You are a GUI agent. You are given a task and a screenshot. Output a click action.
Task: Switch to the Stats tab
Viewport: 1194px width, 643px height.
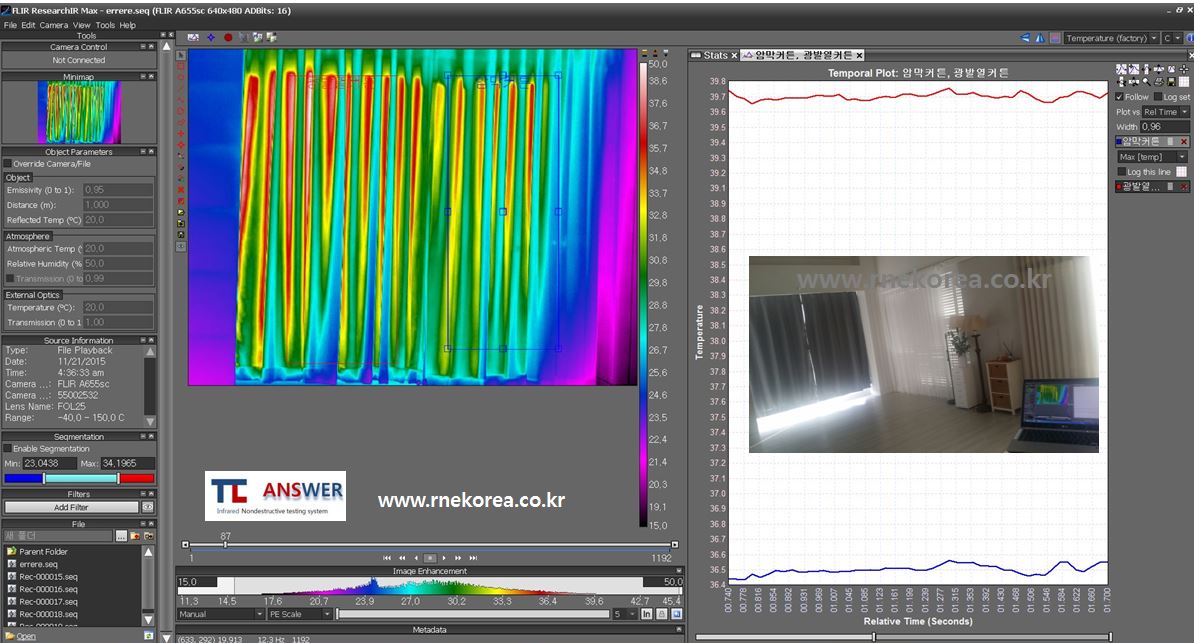713,55
